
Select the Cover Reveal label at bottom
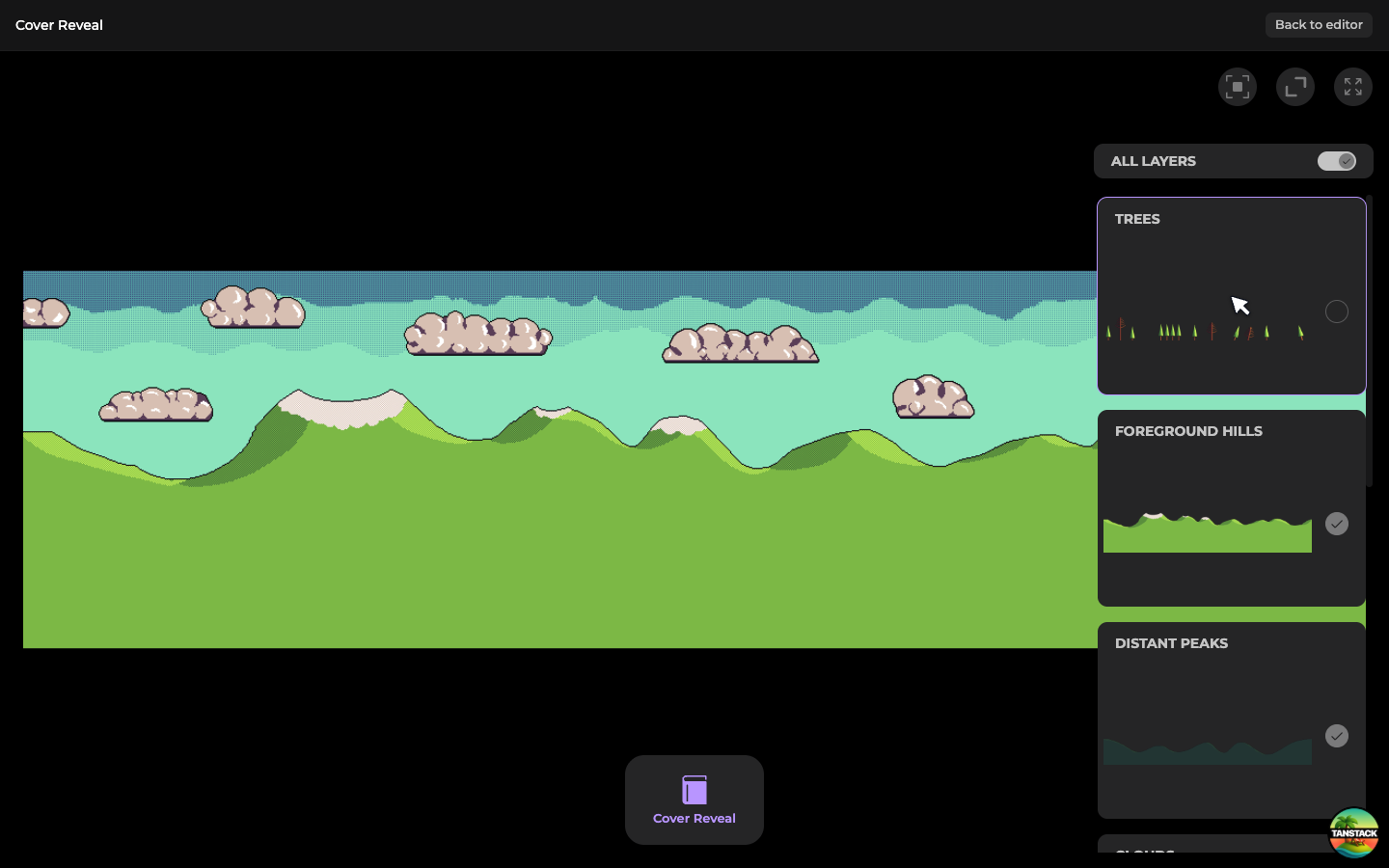(694, 819)
